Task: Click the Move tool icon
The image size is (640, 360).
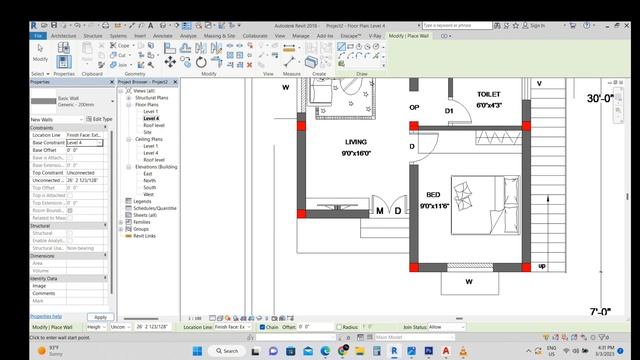Action: (x=170, y=62)
